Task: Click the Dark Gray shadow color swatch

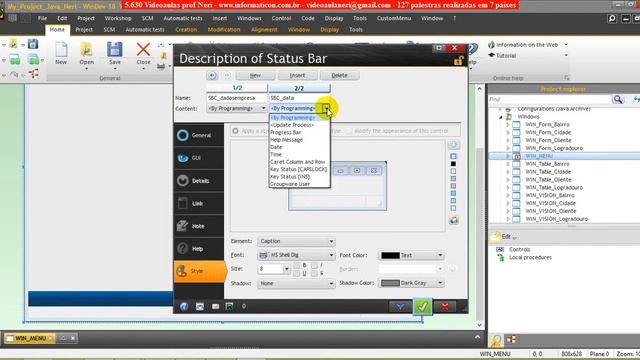Action: coord(390,283)
